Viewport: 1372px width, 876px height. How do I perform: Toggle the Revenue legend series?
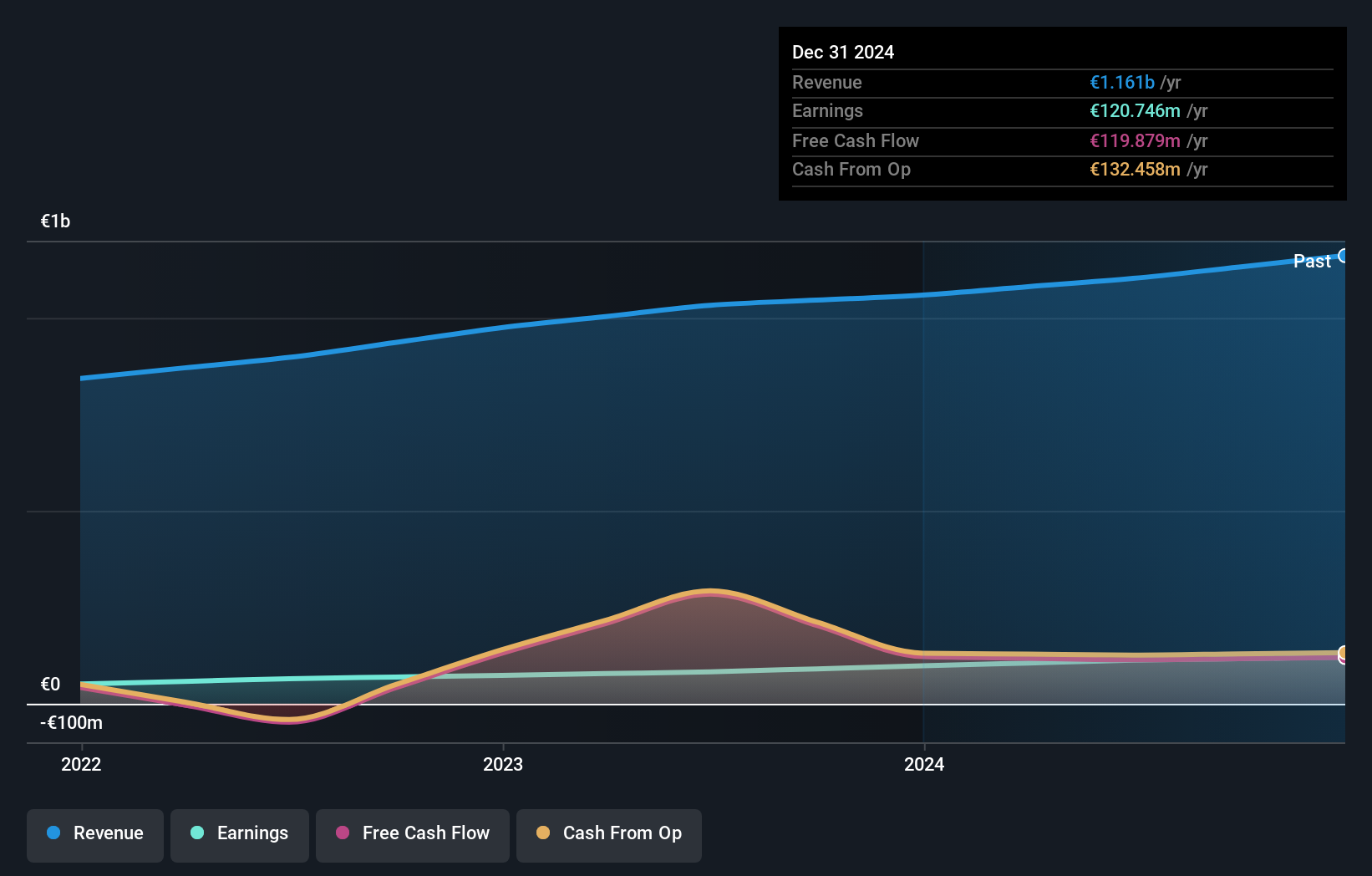pyautogui.click(x=95, y=835)
